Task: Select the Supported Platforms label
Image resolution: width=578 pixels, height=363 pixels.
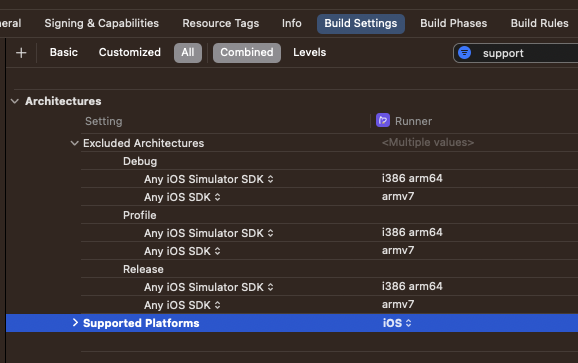Action: [x=141, y=323]
